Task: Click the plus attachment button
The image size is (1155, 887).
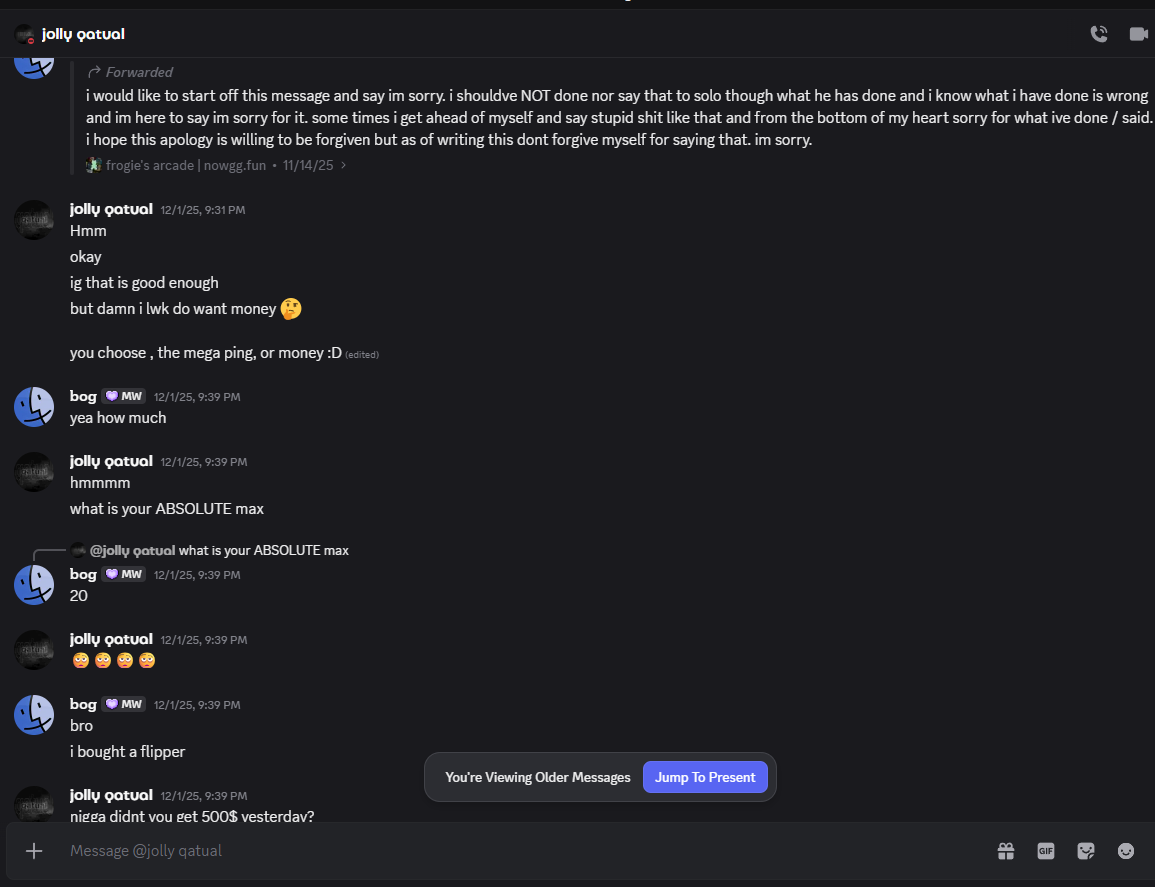Action: coord(34,851)
